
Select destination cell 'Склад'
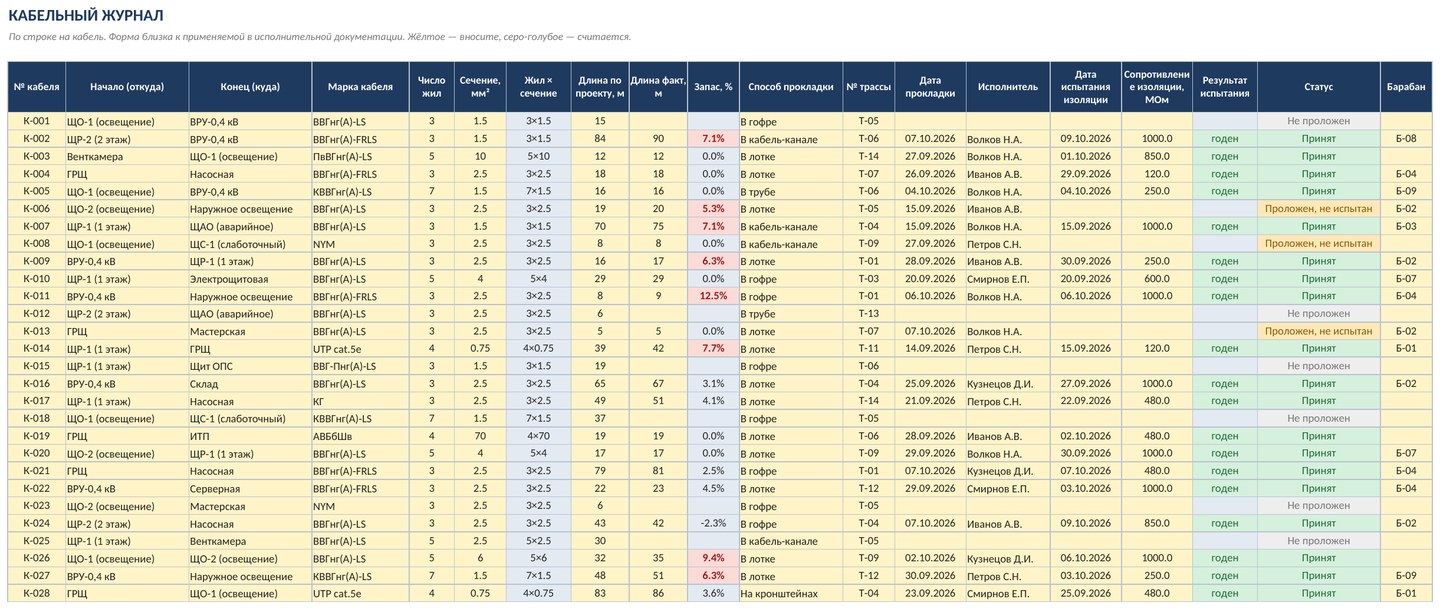click(x=250, y=384)
